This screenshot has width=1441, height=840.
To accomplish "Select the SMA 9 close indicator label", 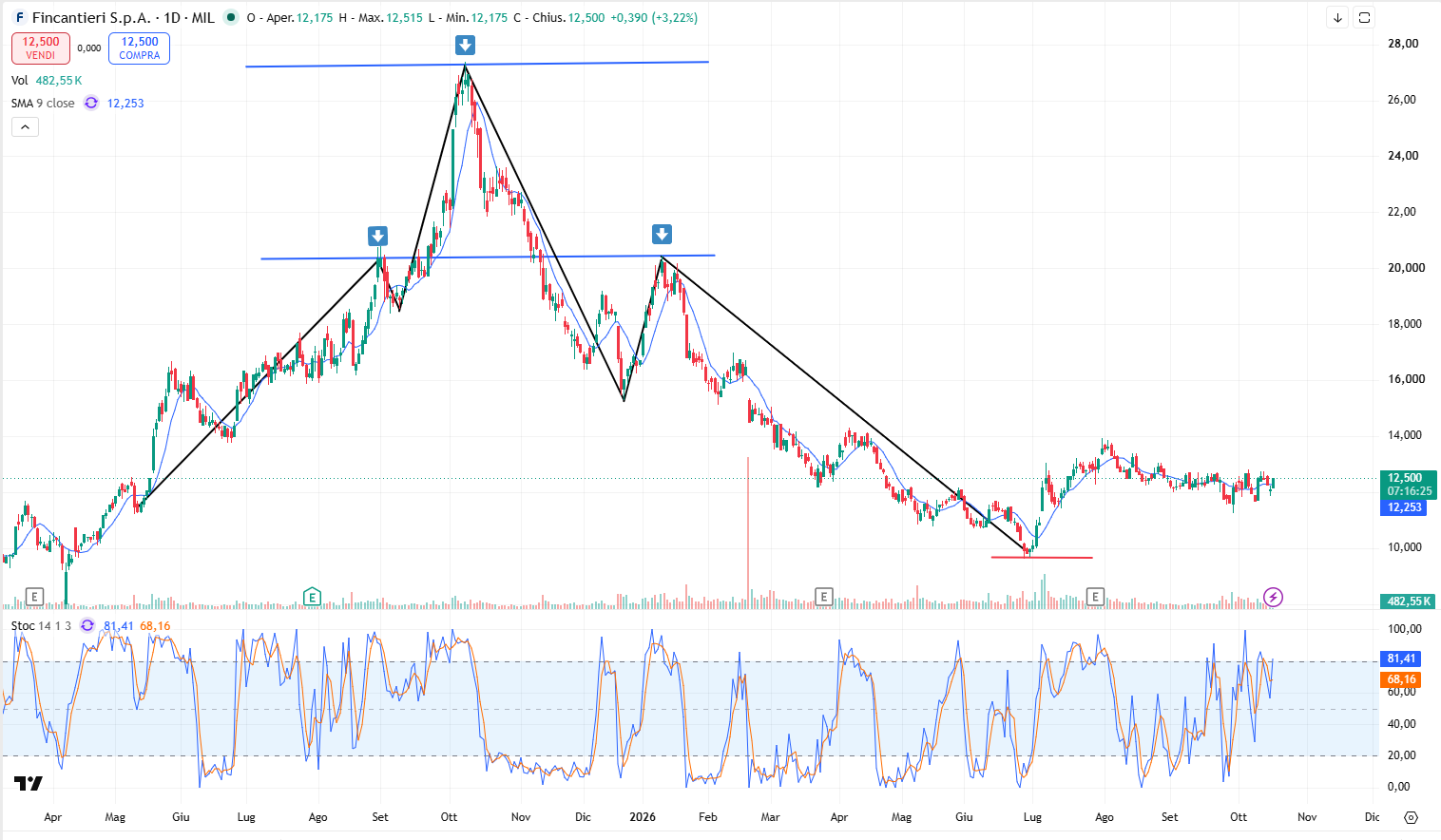I will [x=43, y=103].
